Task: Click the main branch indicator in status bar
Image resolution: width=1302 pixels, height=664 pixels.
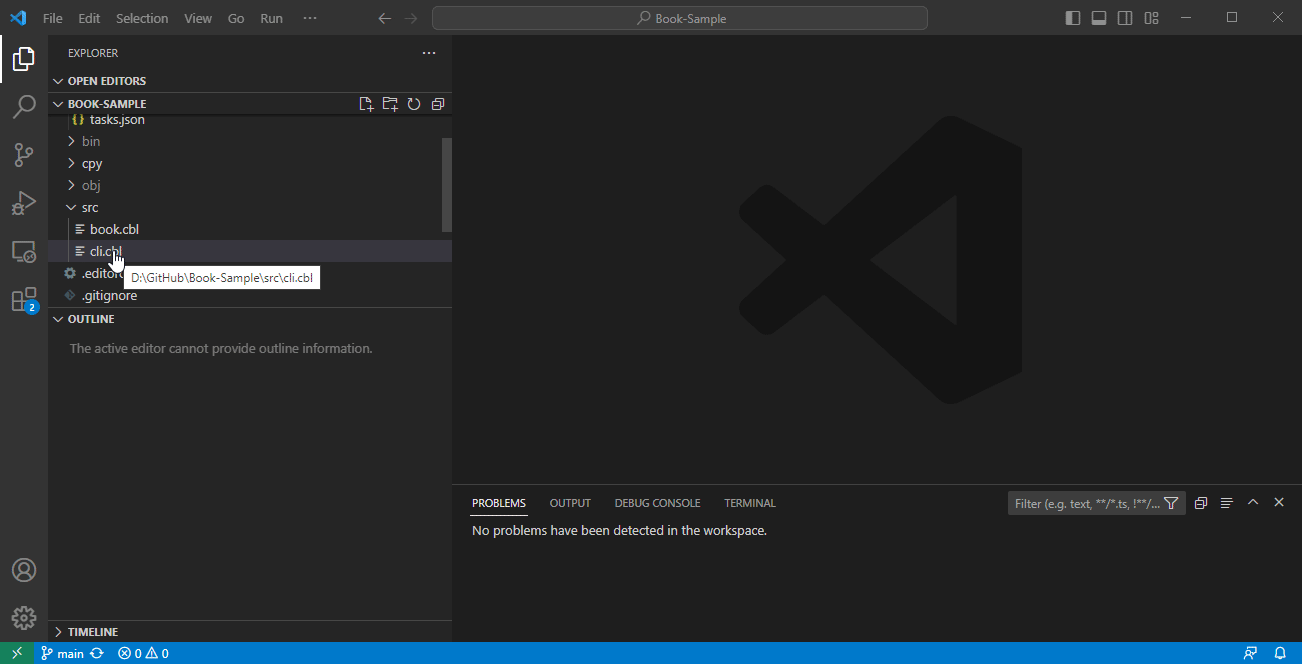Action: click(62, 653)
